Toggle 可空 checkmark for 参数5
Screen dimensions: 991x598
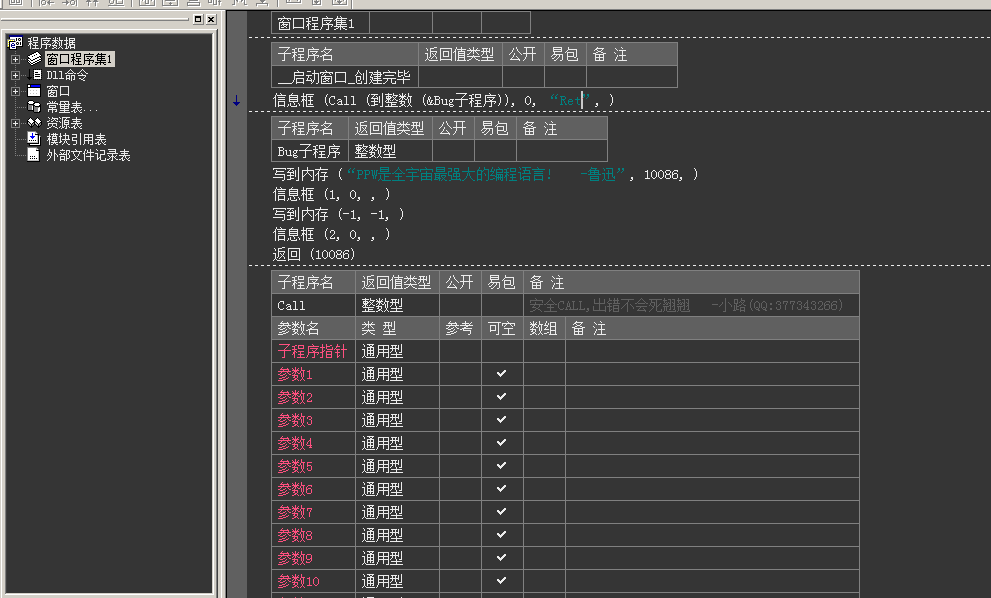(501, 466)
